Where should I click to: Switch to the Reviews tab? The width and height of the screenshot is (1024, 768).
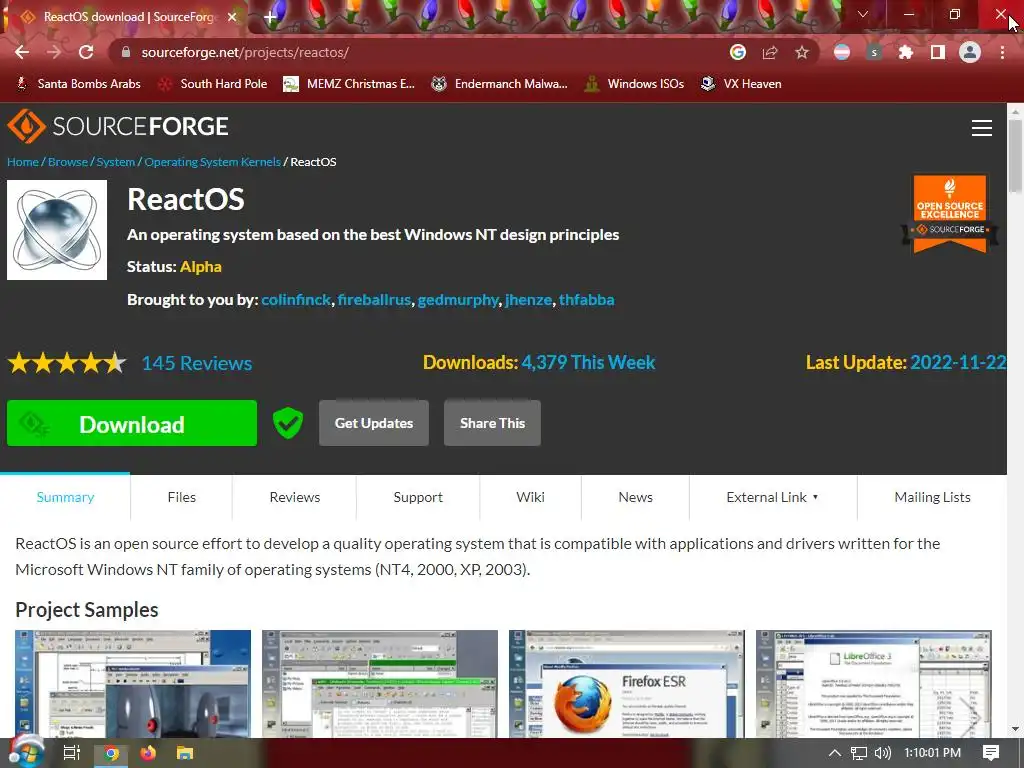pos(295,497)
